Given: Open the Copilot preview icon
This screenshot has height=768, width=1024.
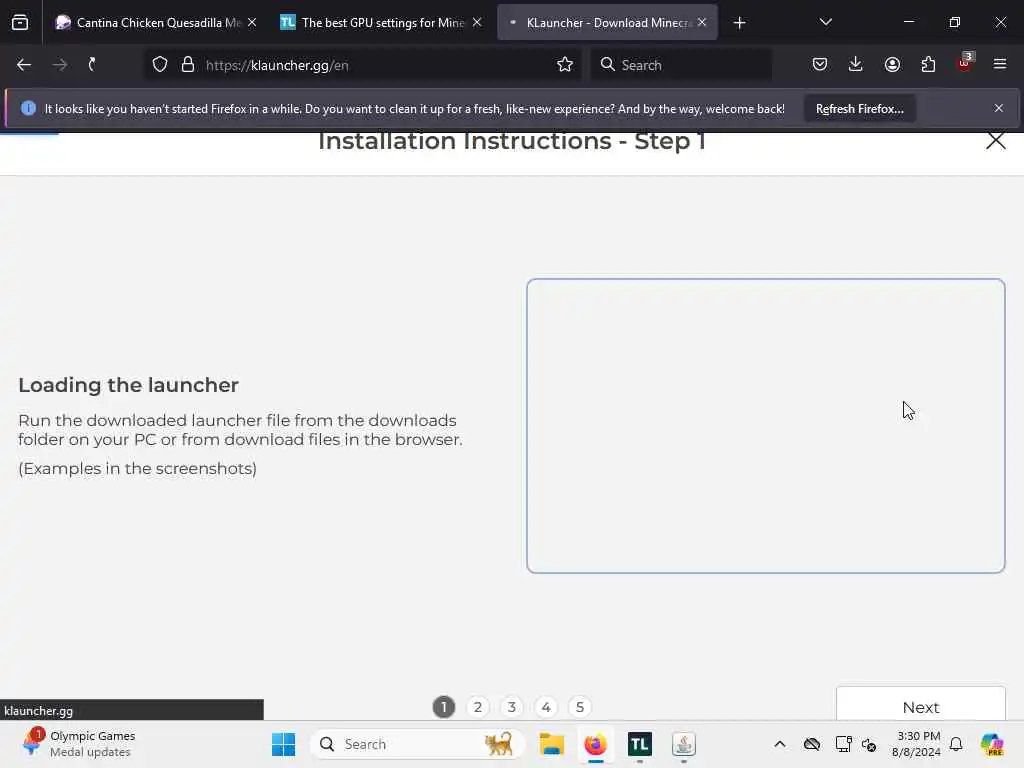Looking at the screenshot, I should pyautogui.click(x=992, y=744).
